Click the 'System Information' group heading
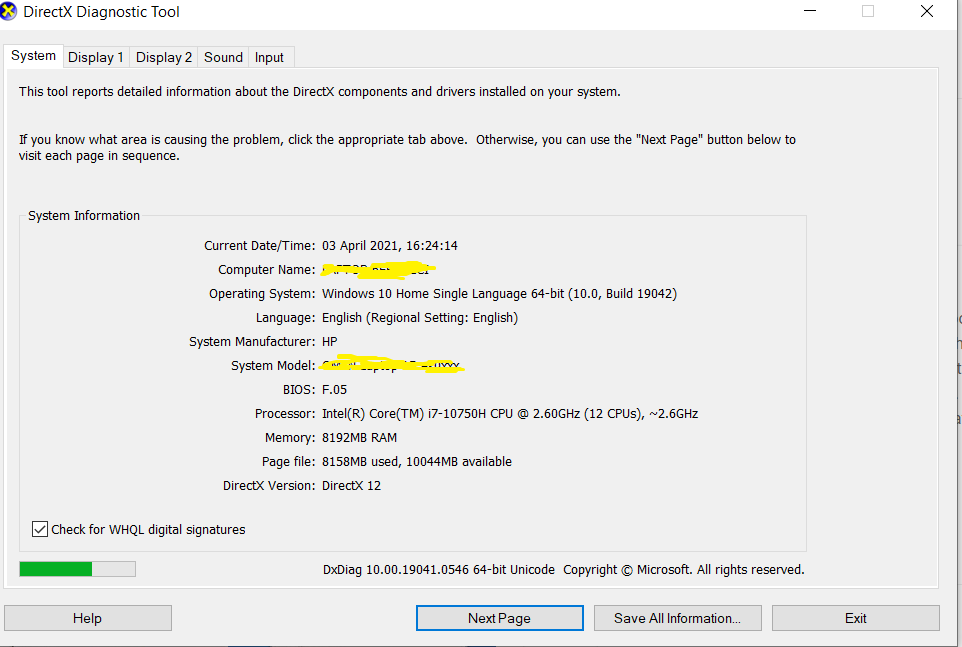This screenshot has width=962, height=647. point(84,216)
